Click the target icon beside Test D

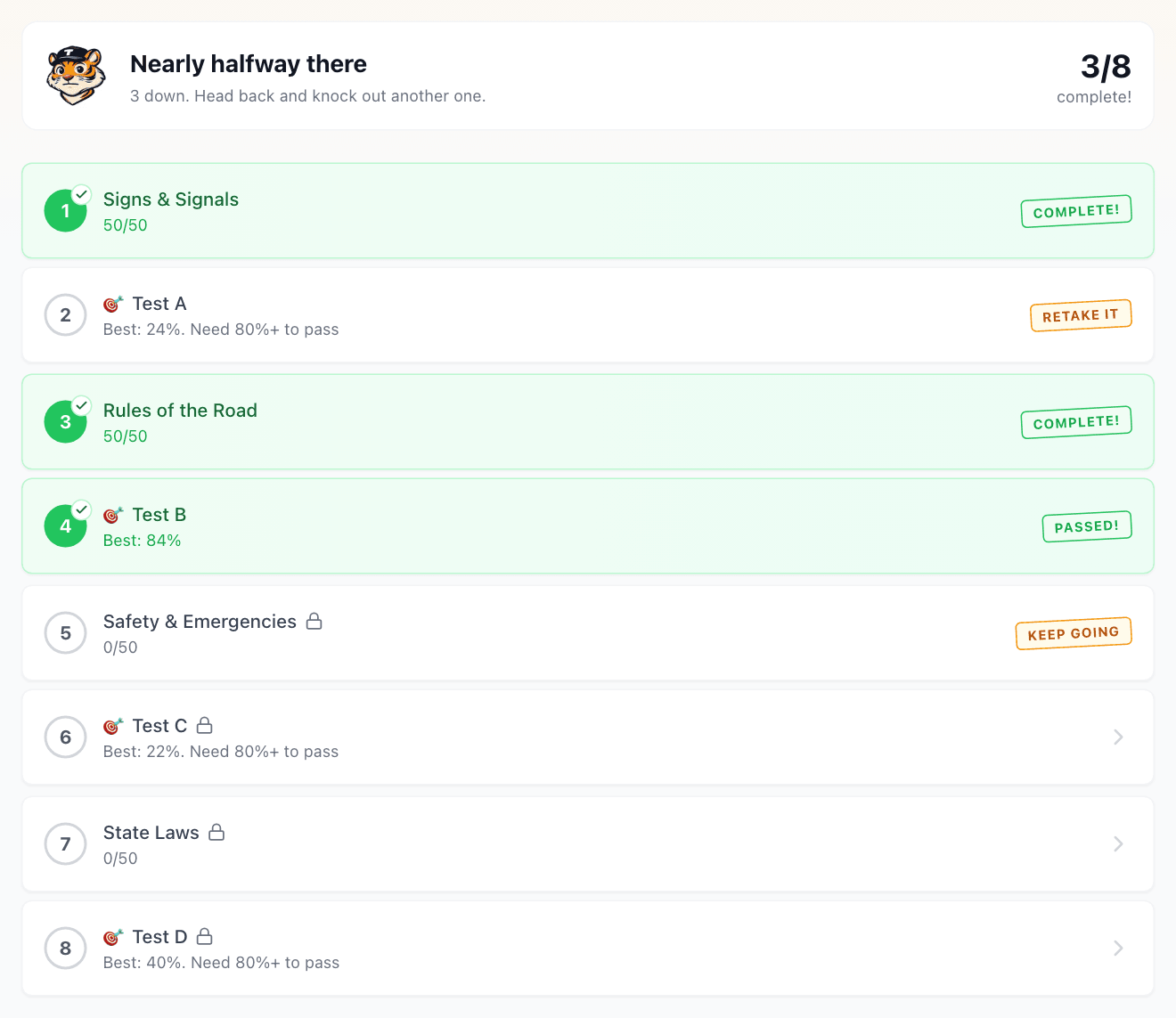tap(113, 938)
